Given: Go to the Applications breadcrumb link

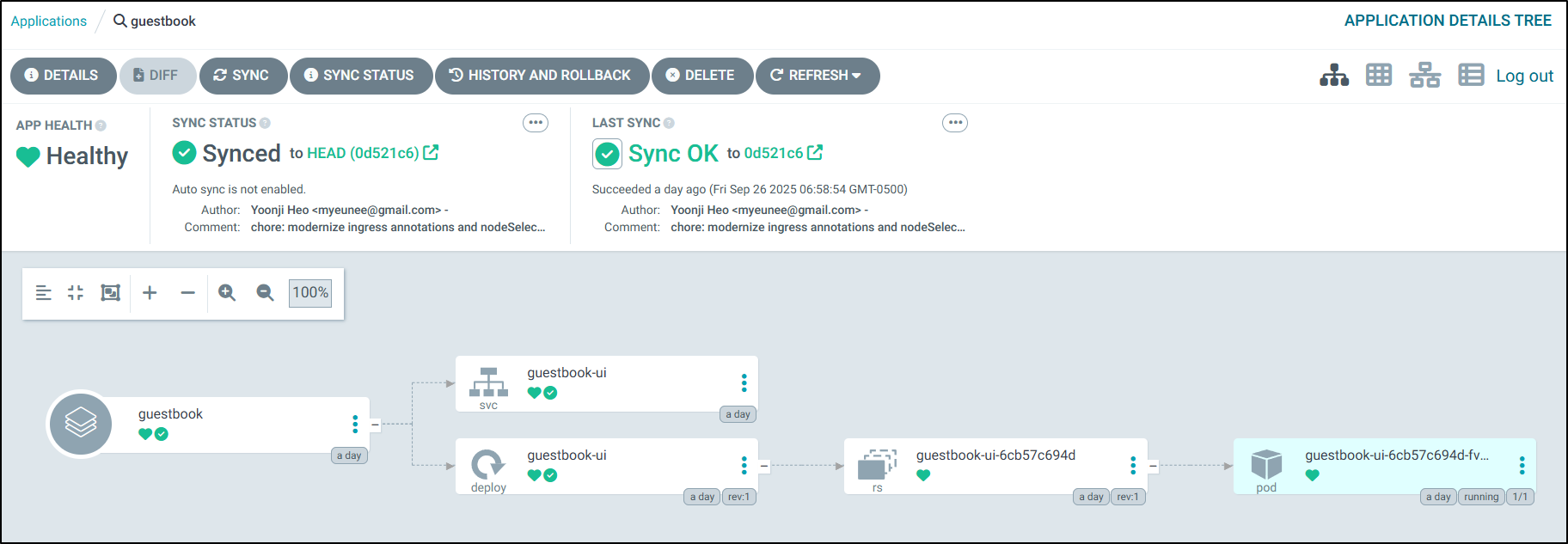Looking at the screenshot, I should click(x=49, y=21).
